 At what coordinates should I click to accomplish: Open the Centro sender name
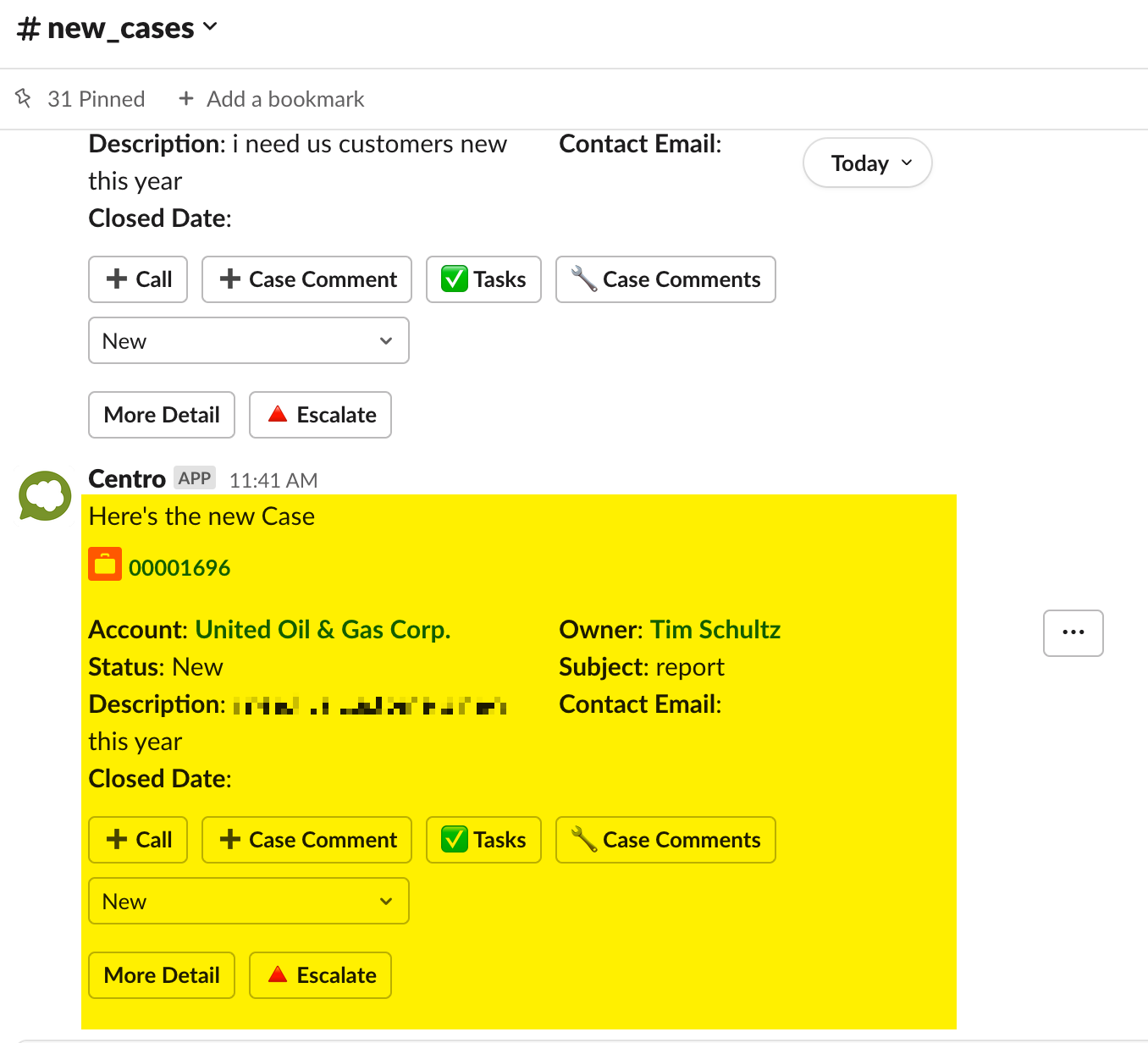point(127,479)
